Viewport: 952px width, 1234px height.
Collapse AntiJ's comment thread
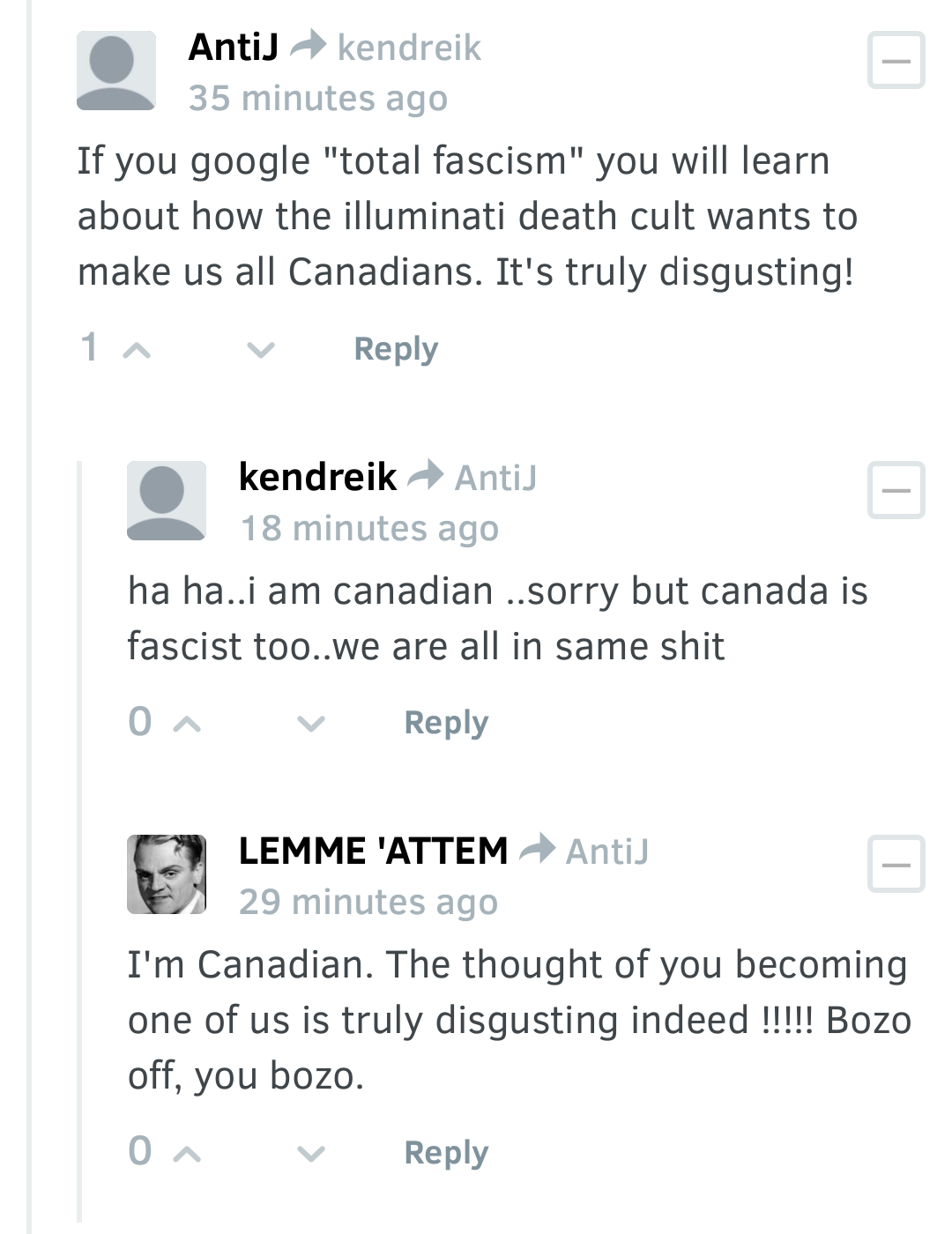[896, 61]
